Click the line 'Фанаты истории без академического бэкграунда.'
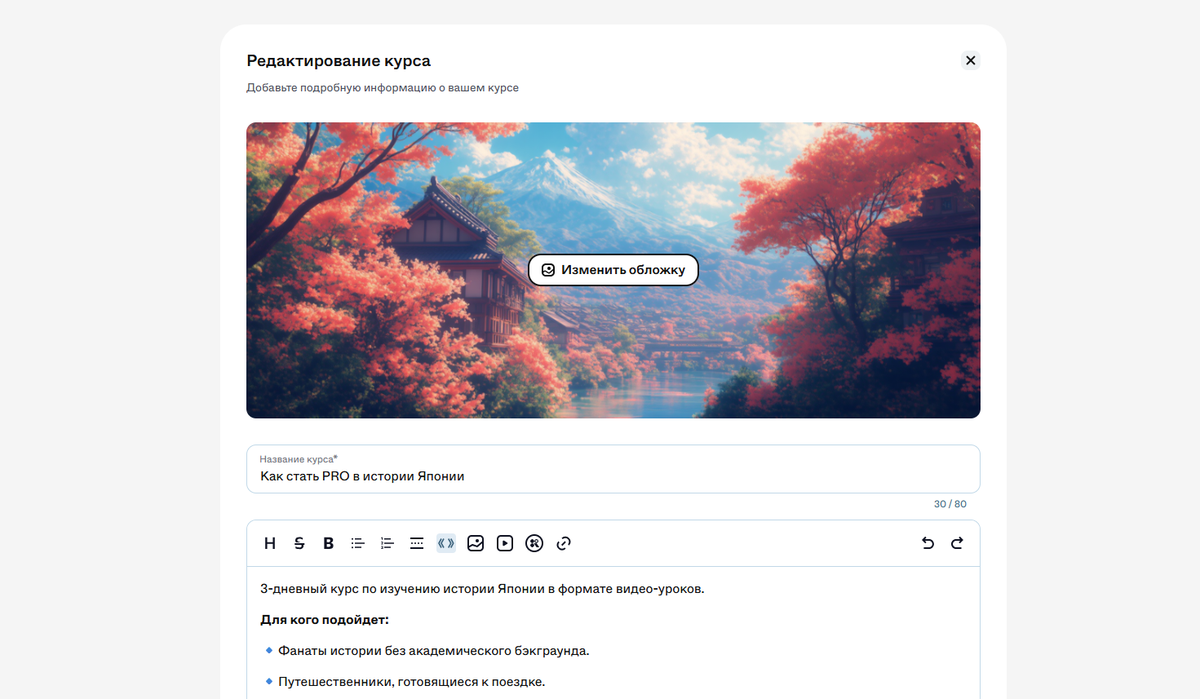1200x699 pixels. (434, 651)
